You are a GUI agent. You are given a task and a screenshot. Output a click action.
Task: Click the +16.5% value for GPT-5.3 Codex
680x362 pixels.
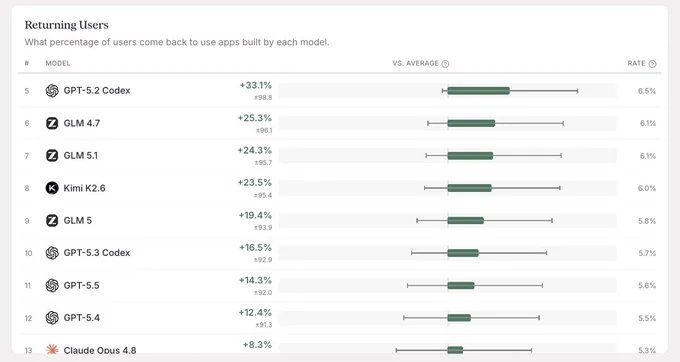[255, 248]
